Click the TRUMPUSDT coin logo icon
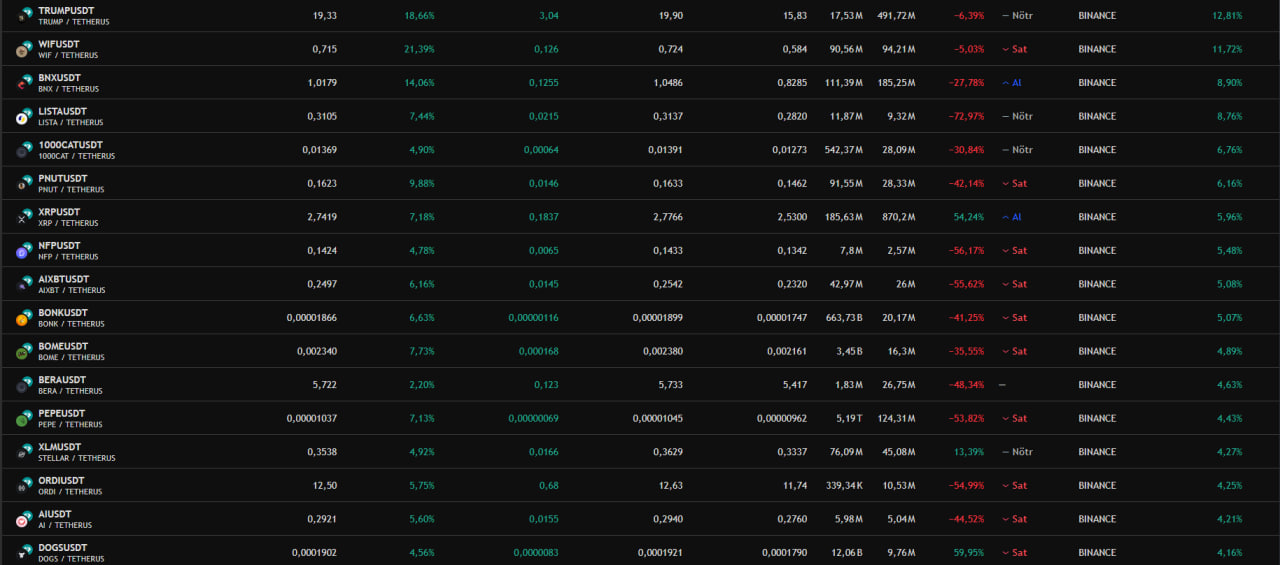 pos(24,15)
